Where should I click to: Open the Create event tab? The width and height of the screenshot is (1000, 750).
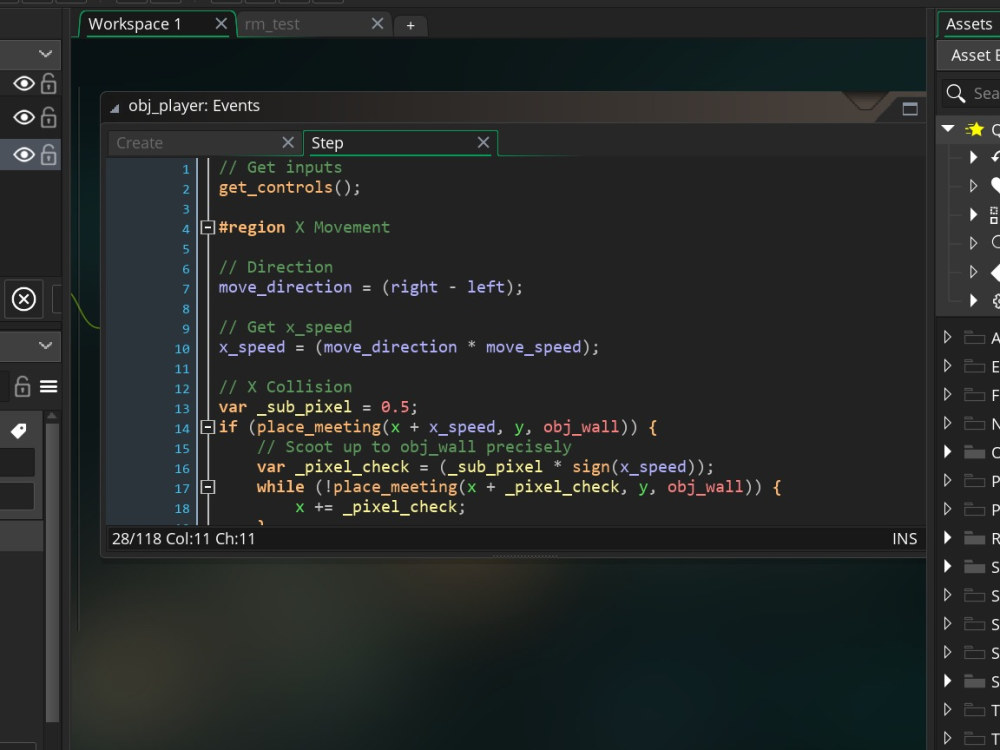[x=140, y=143]
